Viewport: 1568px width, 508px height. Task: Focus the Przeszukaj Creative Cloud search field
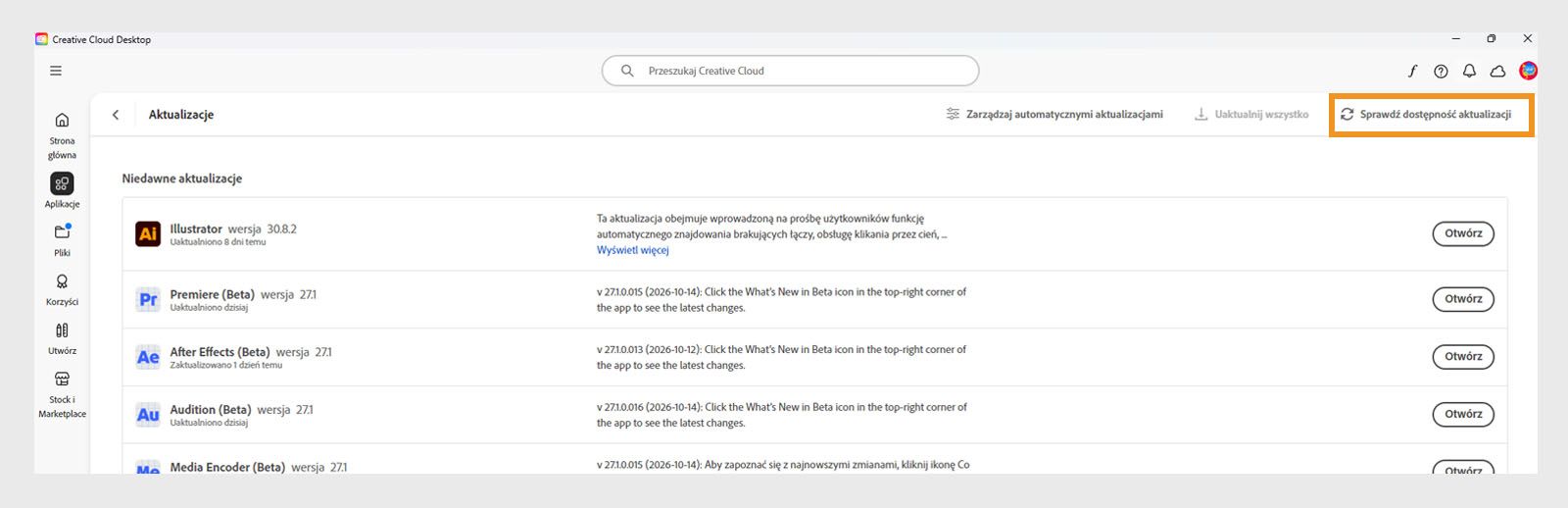point(790,71)
